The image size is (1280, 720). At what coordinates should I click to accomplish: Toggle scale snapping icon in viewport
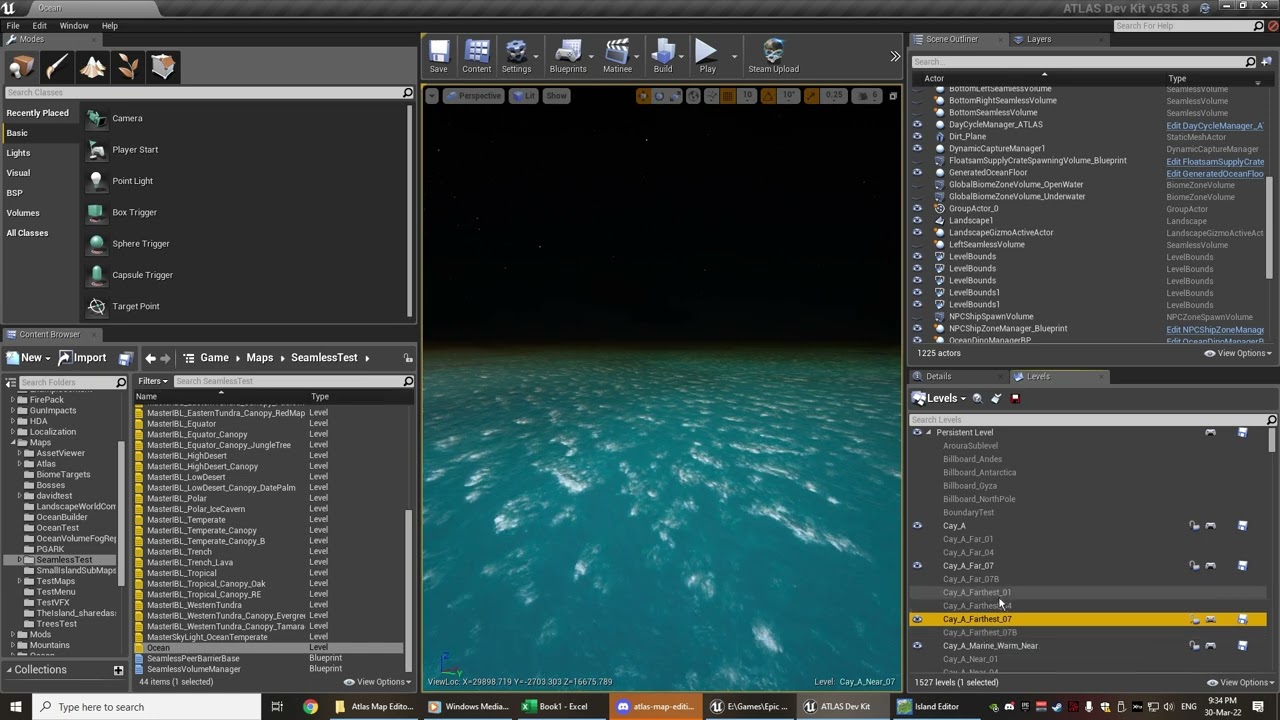813,96
